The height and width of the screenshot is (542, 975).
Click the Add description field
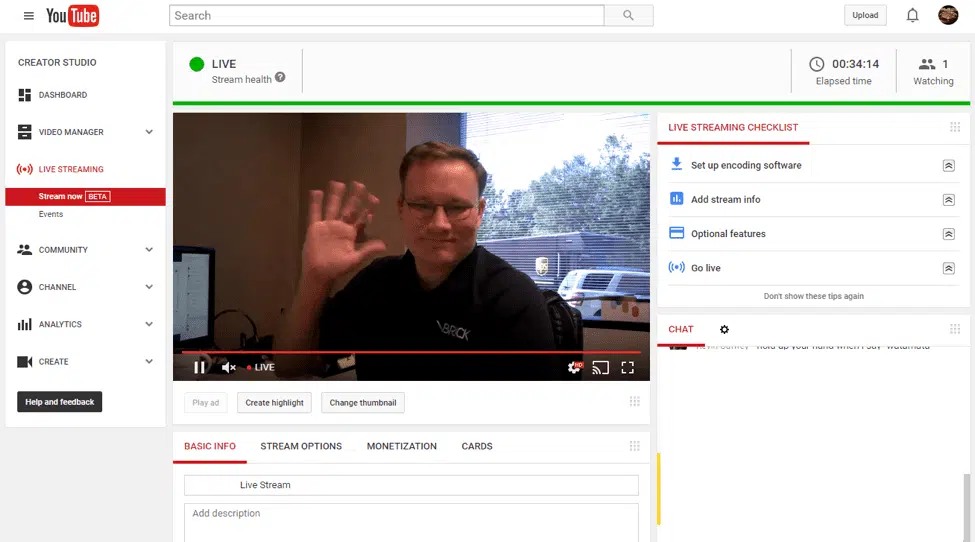point(411,522)
